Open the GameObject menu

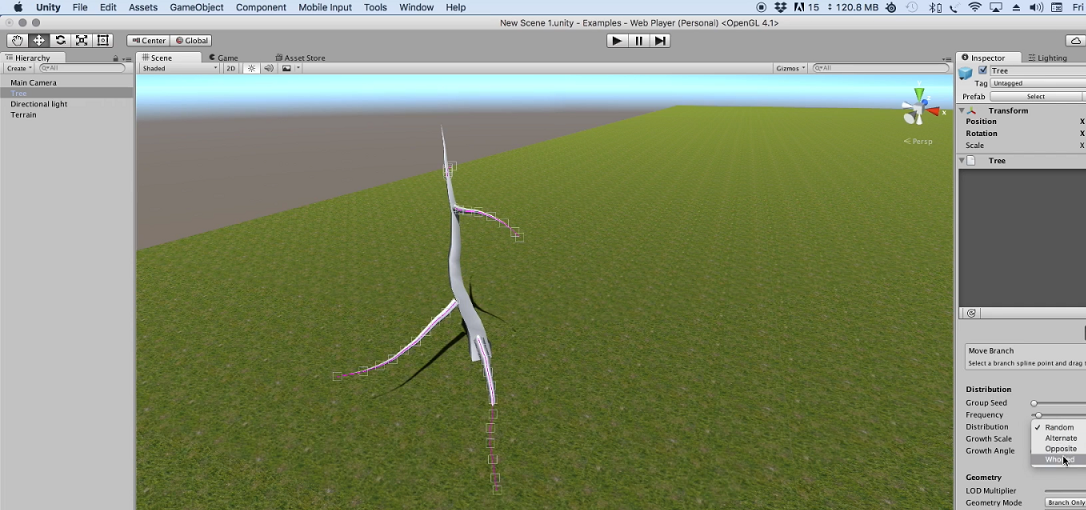197,8
